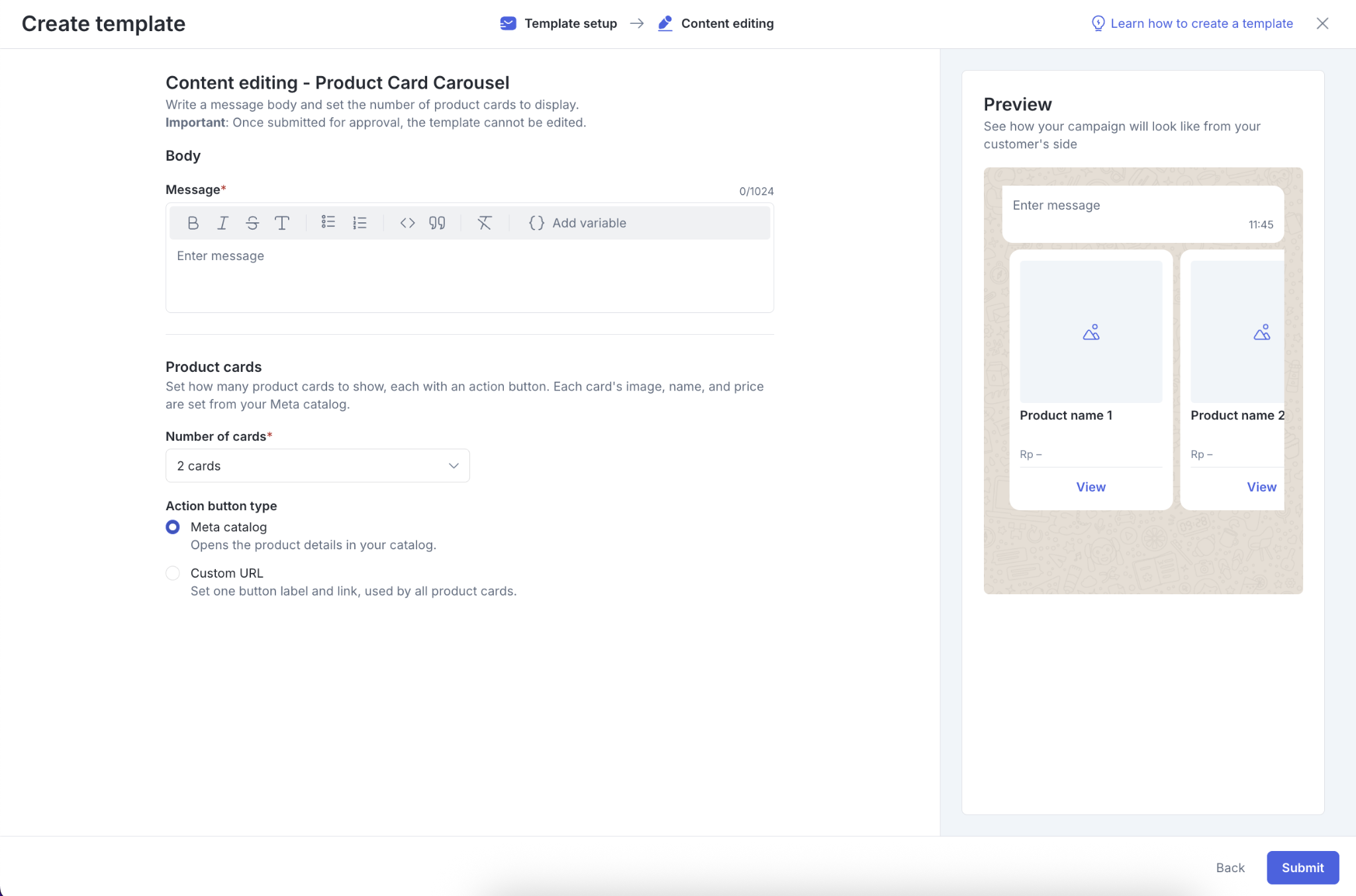The height and width of the screenshot is (896, 1356).
Task: Click the 0/1024 character counter
Action: (756, 191)
